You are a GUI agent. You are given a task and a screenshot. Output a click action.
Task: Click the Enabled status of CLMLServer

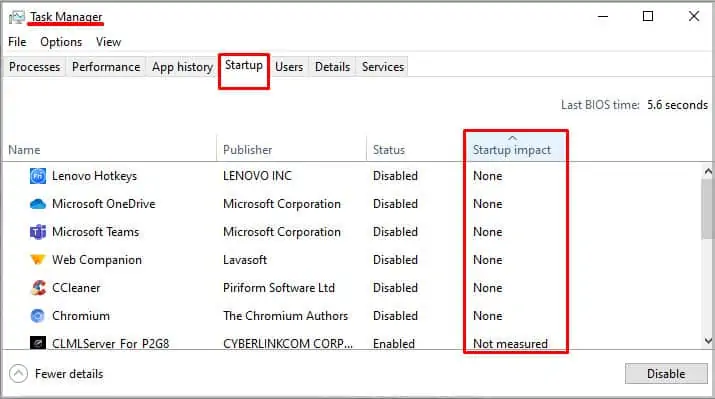pos(394,343)
